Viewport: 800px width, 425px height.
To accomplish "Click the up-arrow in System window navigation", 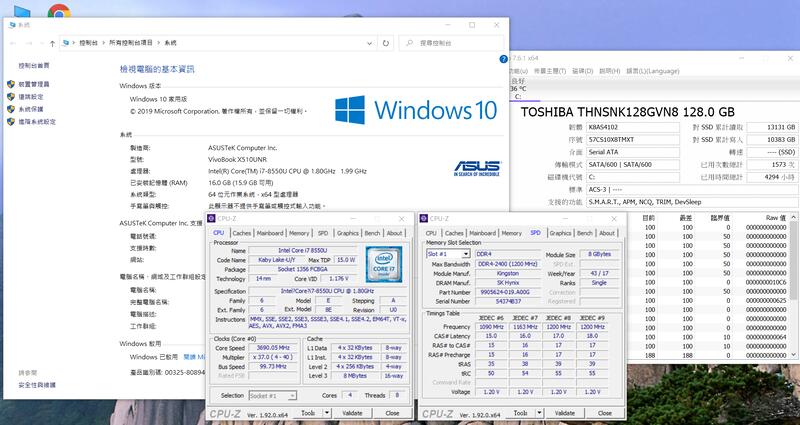I will pyautogui.click(x=52, y=44).
